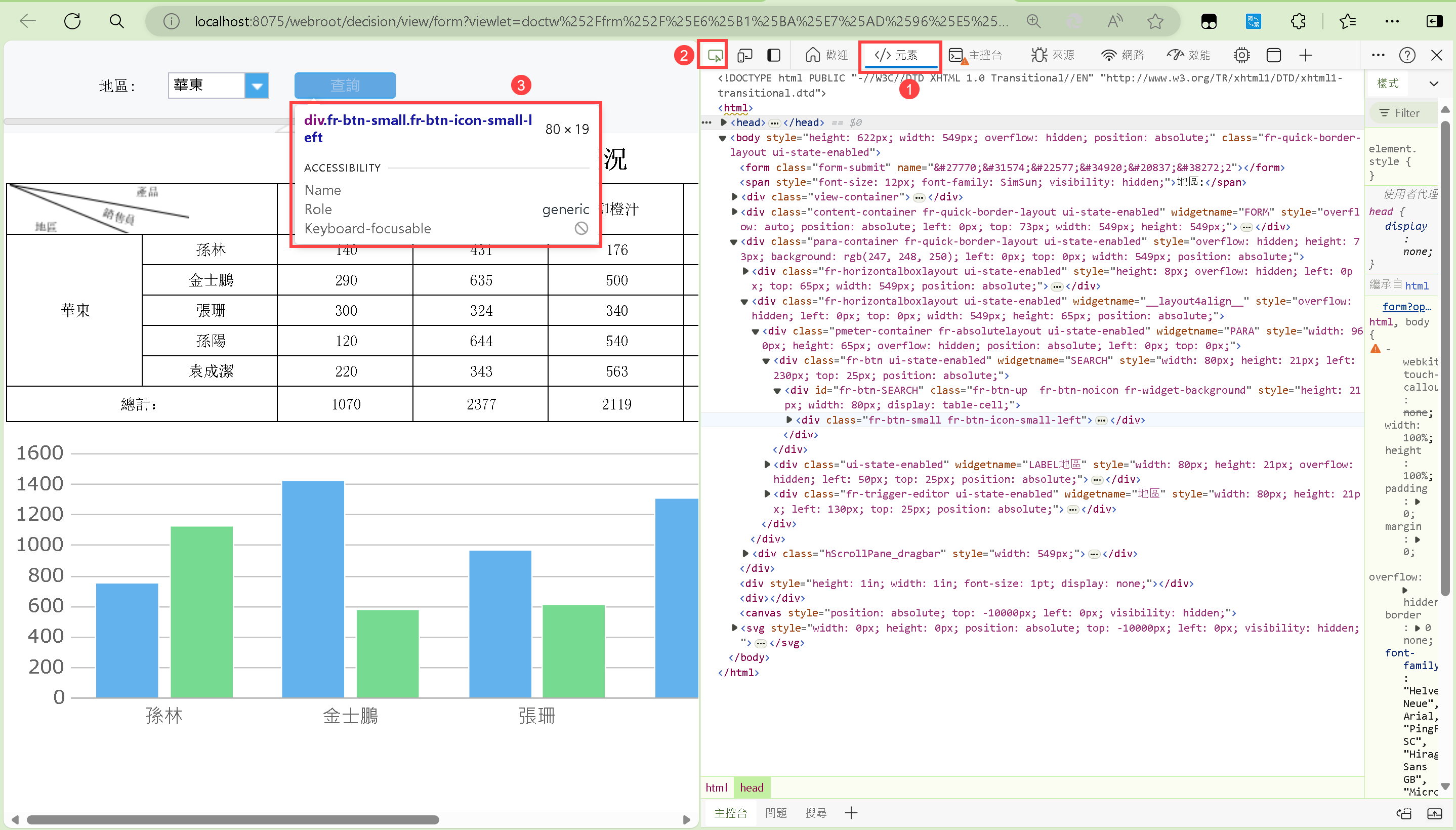Toggle DevTools sidebar dock icon
The height and width of the screenshot is (830, 1456).
click(x=774, y=55)
